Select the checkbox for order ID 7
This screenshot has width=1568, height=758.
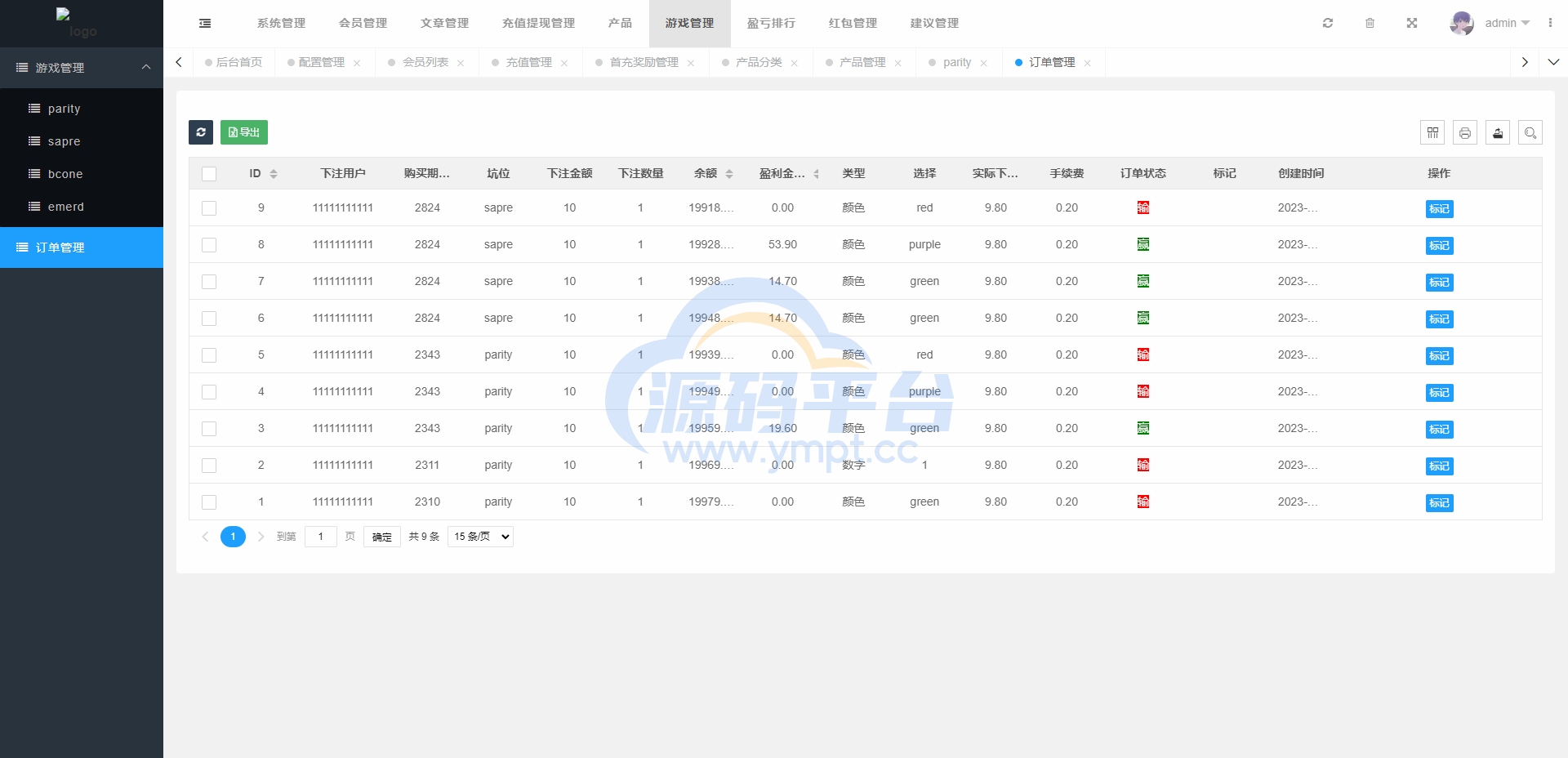(209, 282)
